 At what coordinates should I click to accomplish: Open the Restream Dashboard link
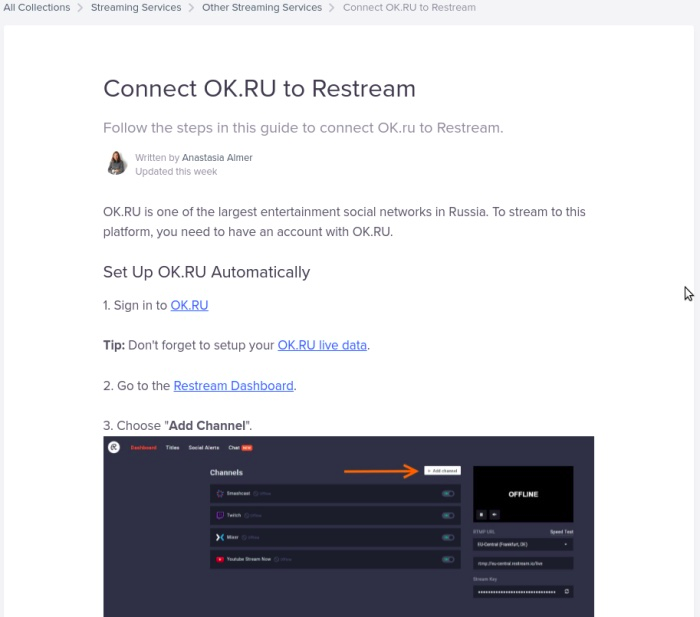233,386
